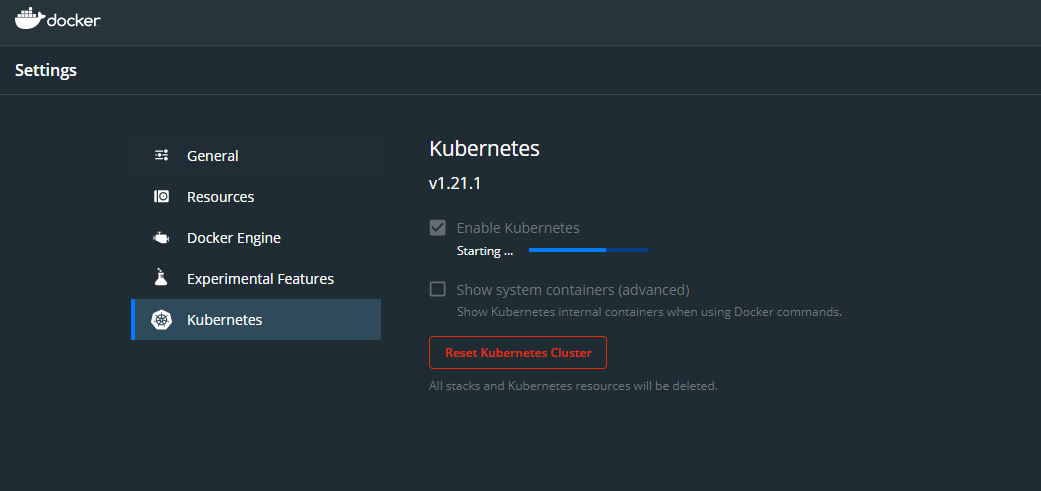1041x491 pixels.
Task: Click the General sliders icon
Action: [161, 155]
